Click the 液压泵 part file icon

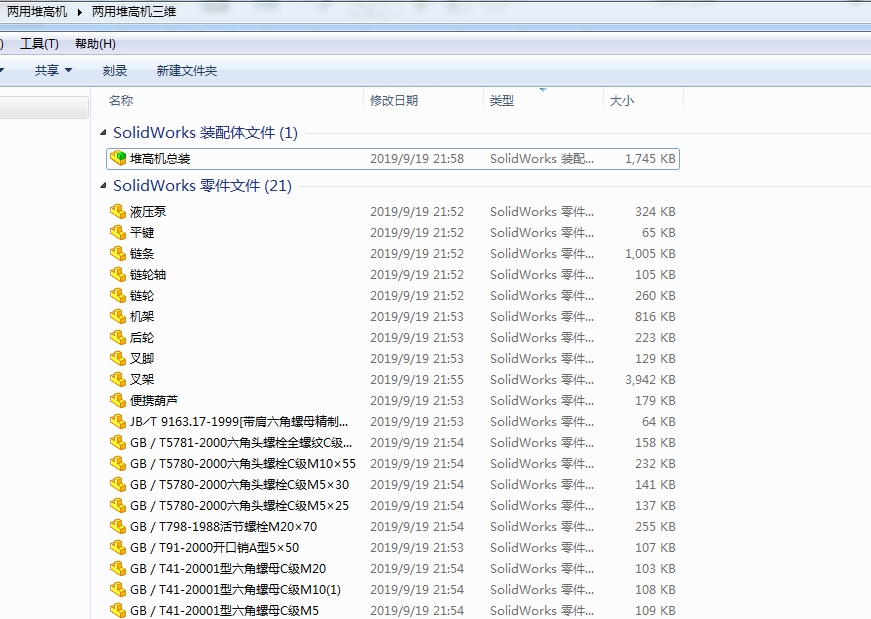(x=118, y=212)
